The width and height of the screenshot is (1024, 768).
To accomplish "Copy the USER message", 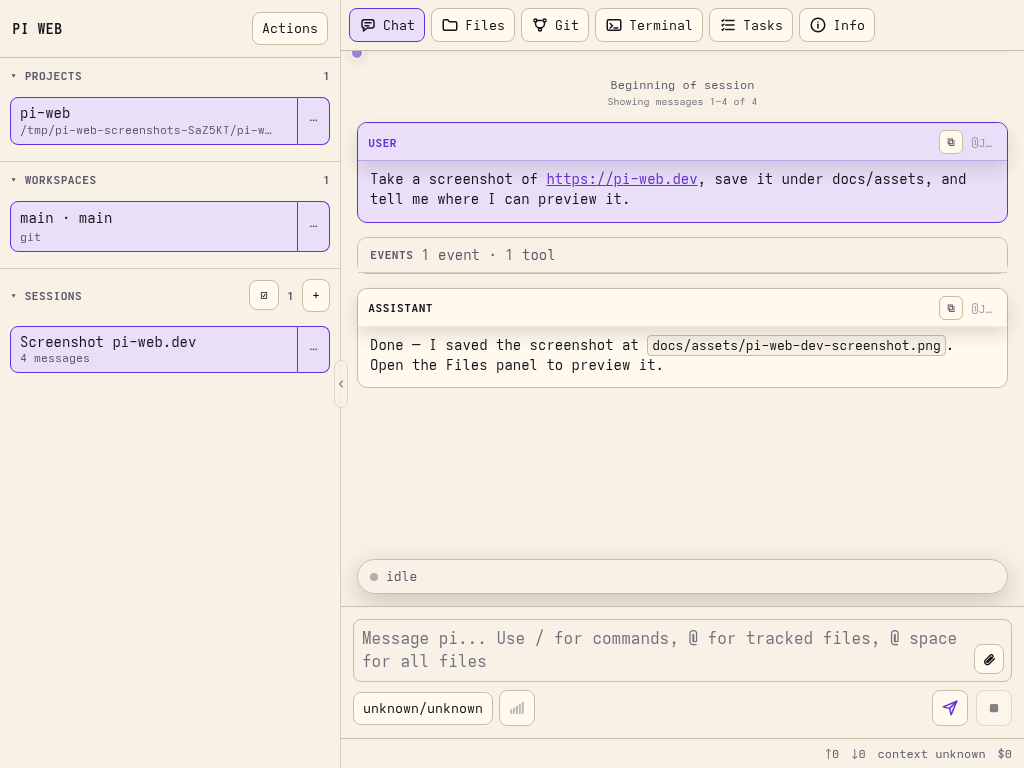I will pyautogui.click(x=951, y=142).
